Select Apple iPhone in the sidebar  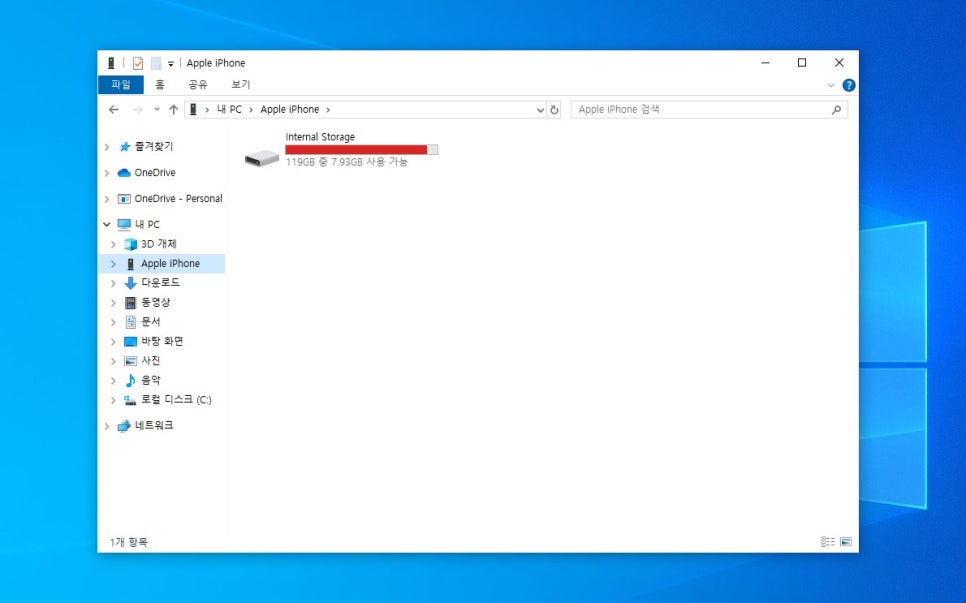[x=170, y=264]
